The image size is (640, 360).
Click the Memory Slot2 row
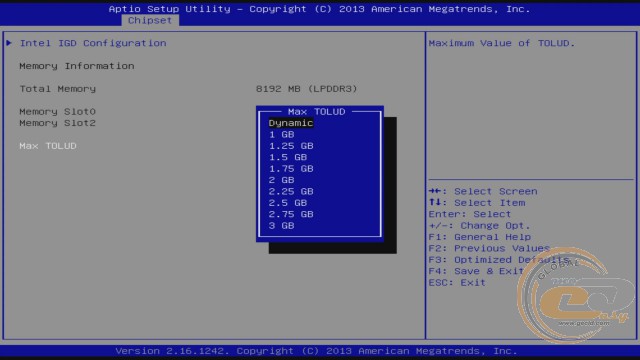point(58,123)
